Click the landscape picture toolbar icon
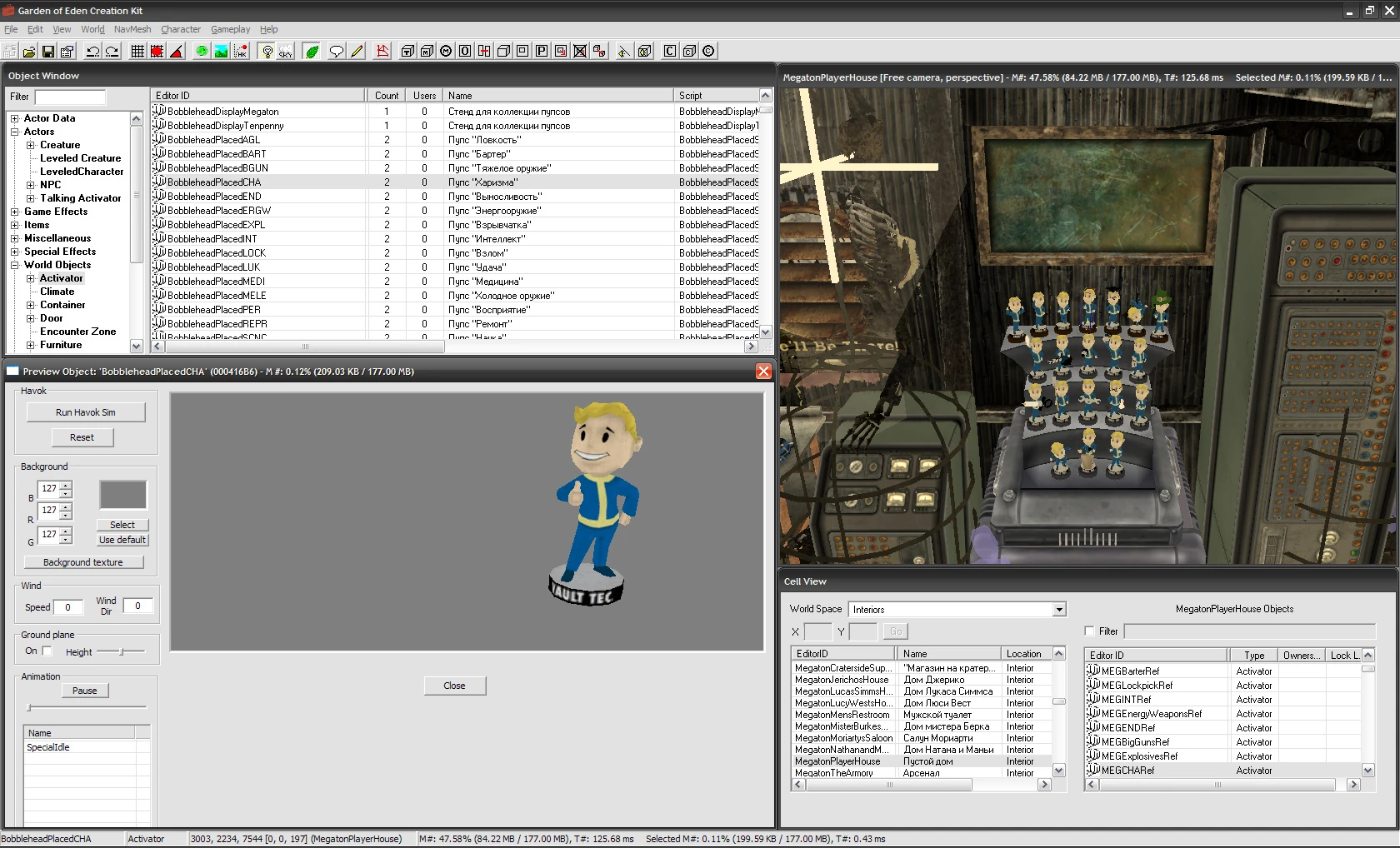Image resolution: width=1400 pixels, height=848 pixels. [221, 52]
